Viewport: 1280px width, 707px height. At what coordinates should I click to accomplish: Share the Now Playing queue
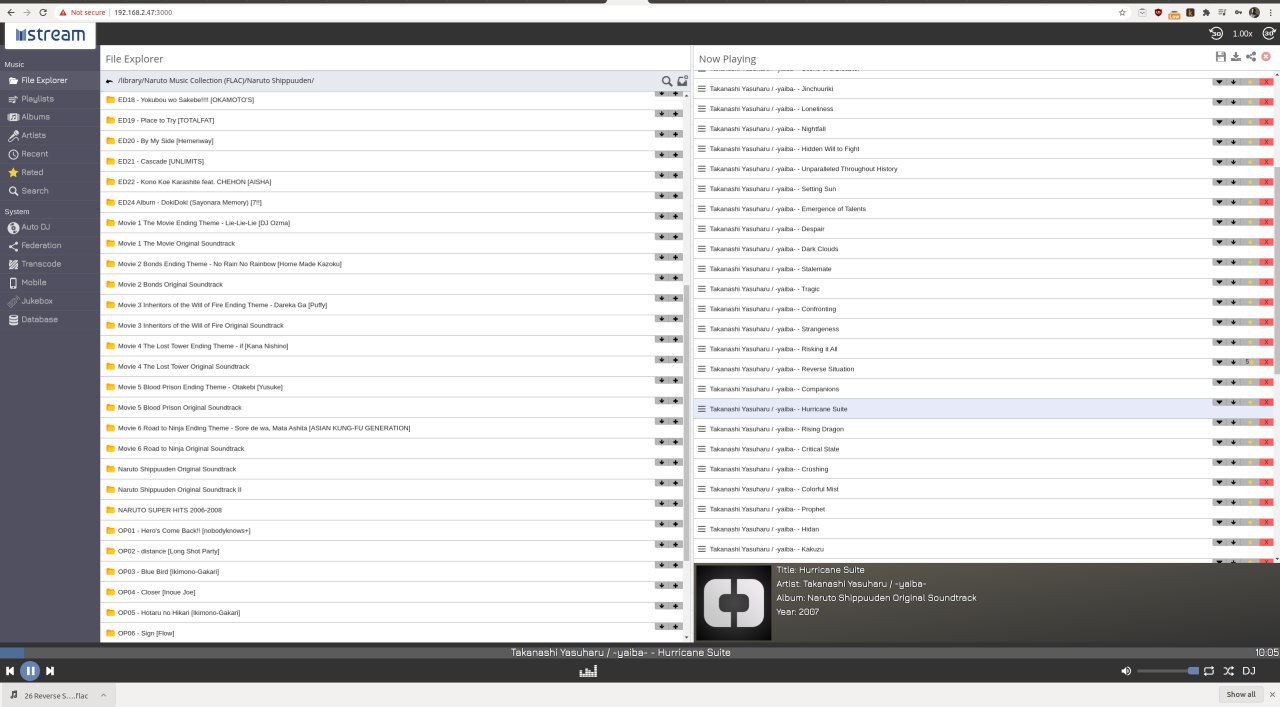[x=1251, y=57]
